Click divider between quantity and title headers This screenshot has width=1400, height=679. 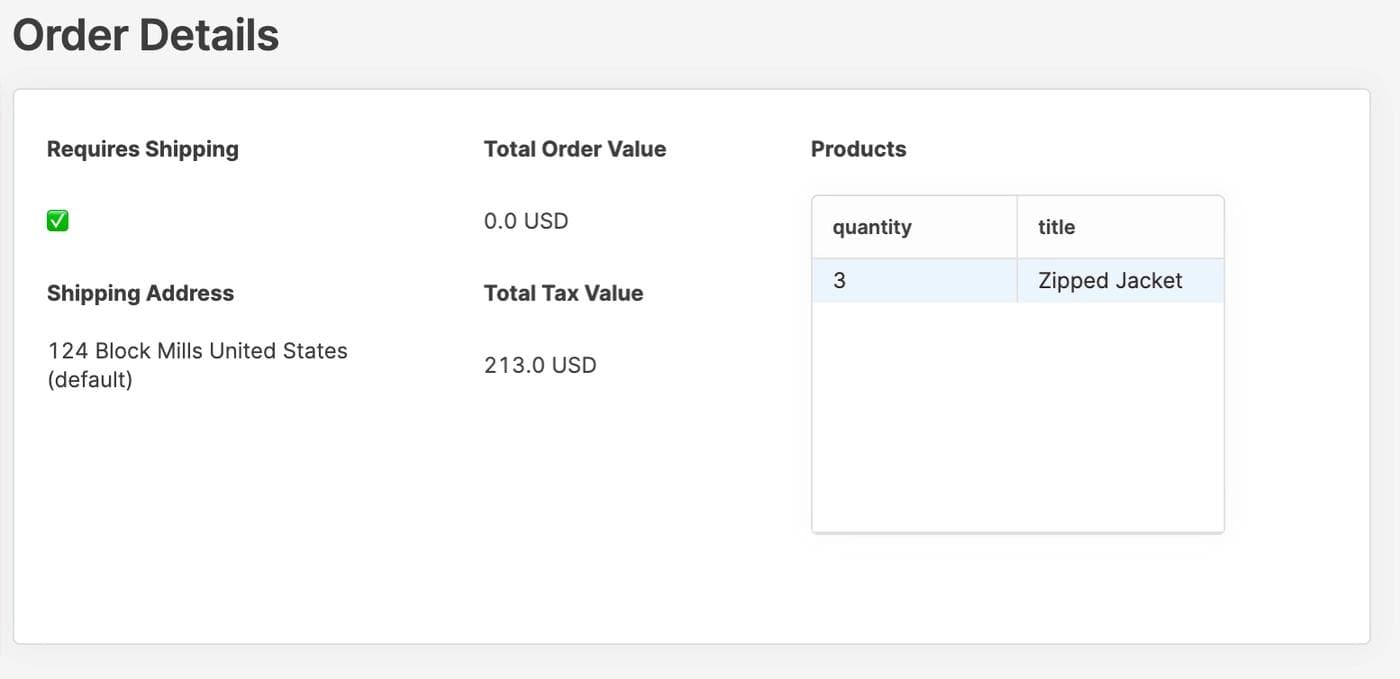tap(1017, 227)
